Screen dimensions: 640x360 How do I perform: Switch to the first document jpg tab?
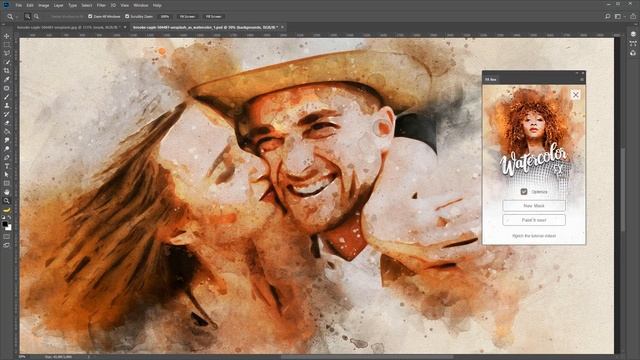pos(69,27)
